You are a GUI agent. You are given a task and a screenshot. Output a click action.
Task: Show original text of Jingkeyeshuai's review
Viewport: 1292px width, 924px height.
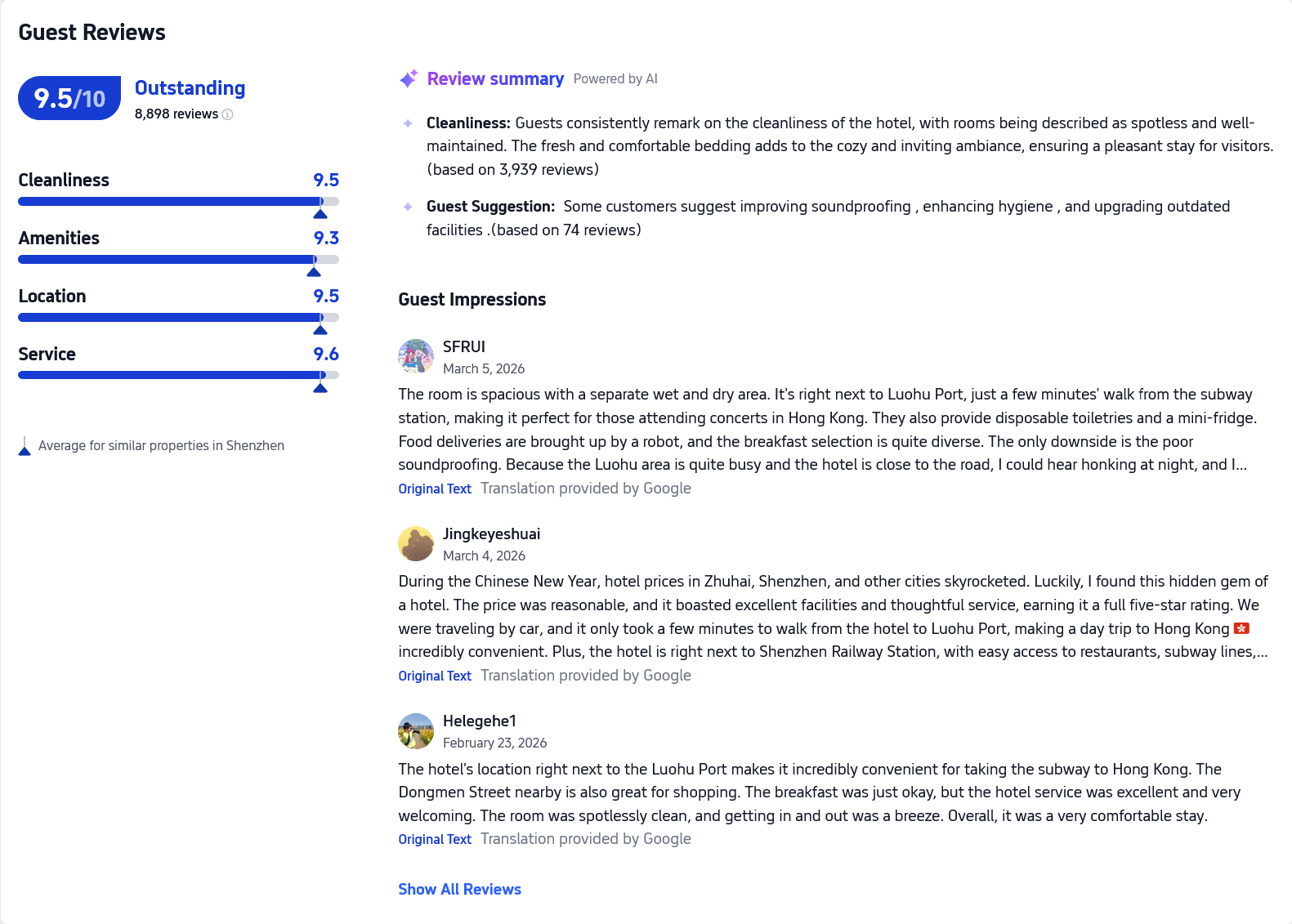point(435,676)
